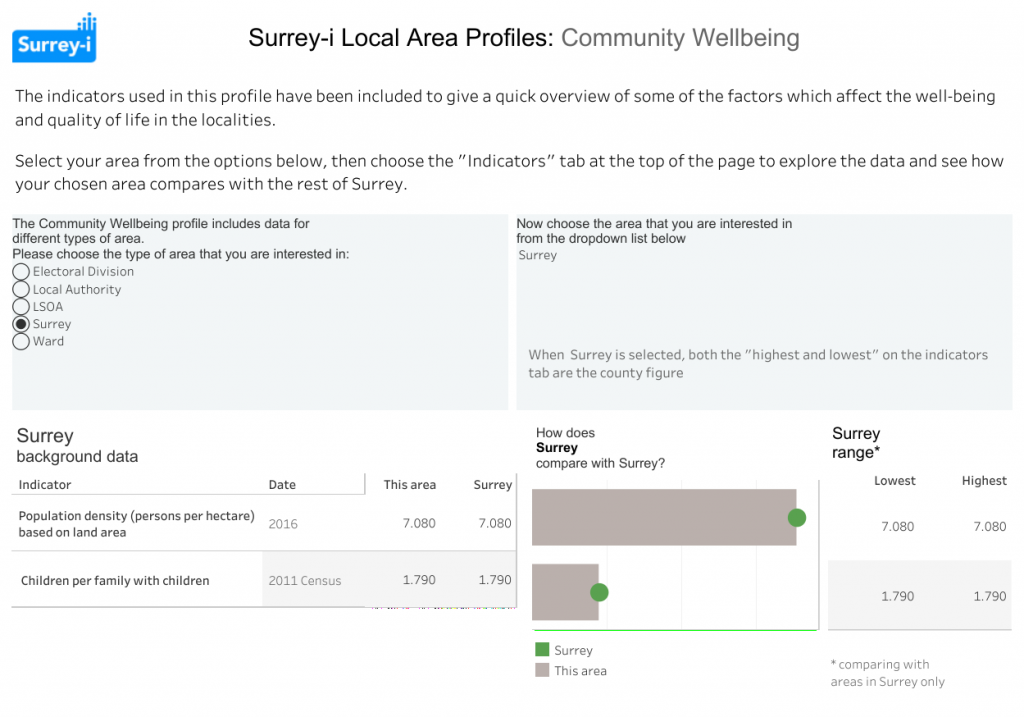The image size is (1024, 717).
Task: Click the Surrey-i logo
Action: 54,38
